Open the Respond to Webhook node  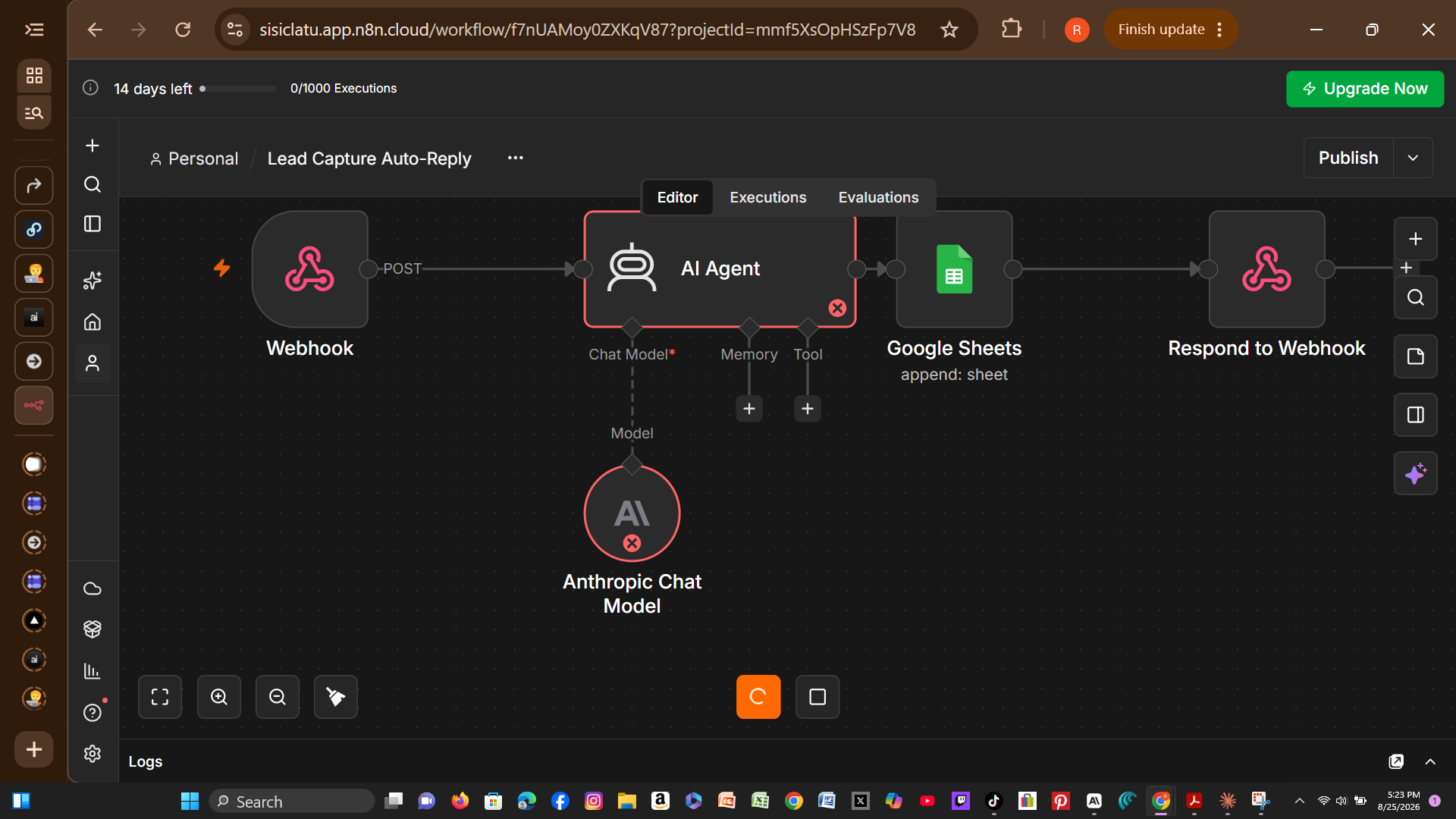point(1266,269)
